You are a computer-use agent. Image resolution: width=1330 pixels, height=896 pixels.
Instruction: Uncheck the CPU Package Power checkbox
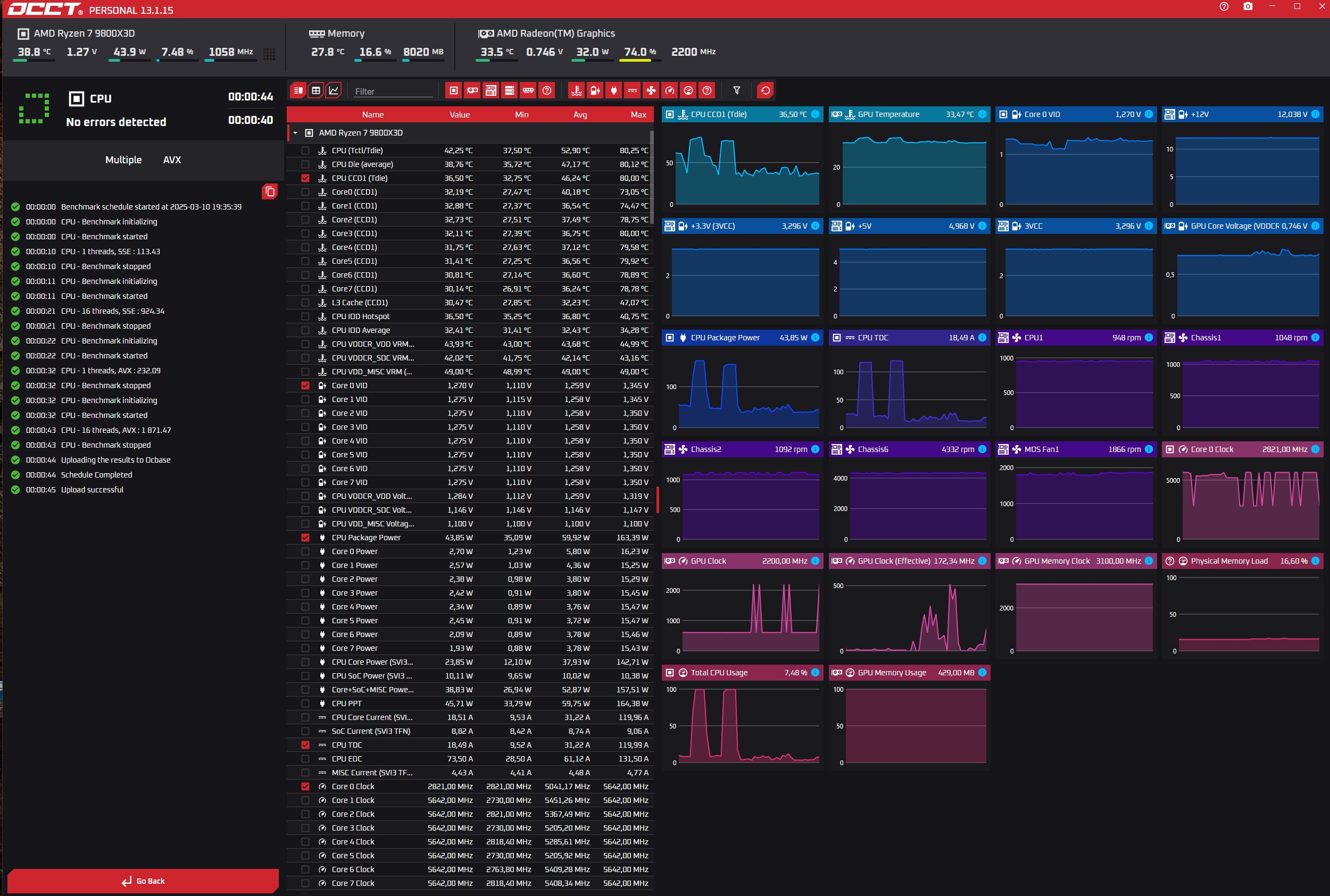pyautogui.click(x=305, y=538)
